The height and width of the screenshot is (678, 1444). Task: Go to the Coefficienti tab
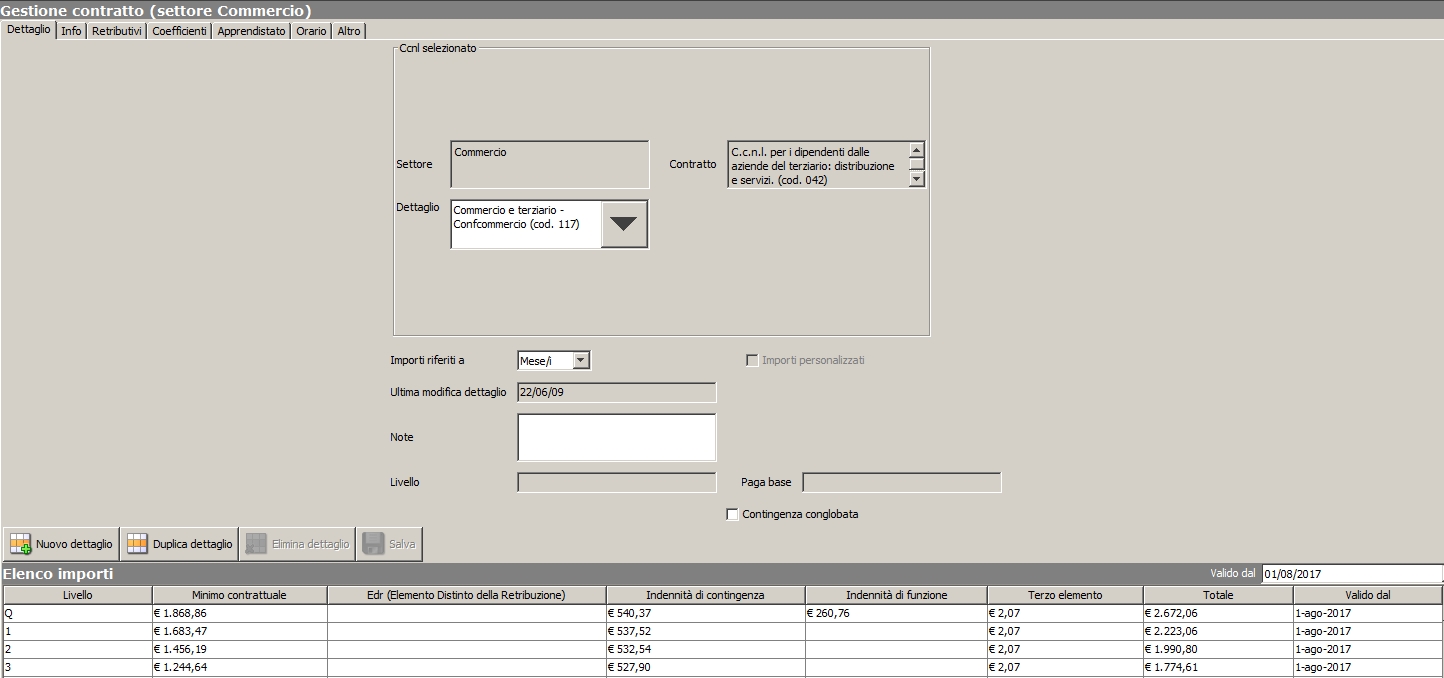tap(179, 31)
